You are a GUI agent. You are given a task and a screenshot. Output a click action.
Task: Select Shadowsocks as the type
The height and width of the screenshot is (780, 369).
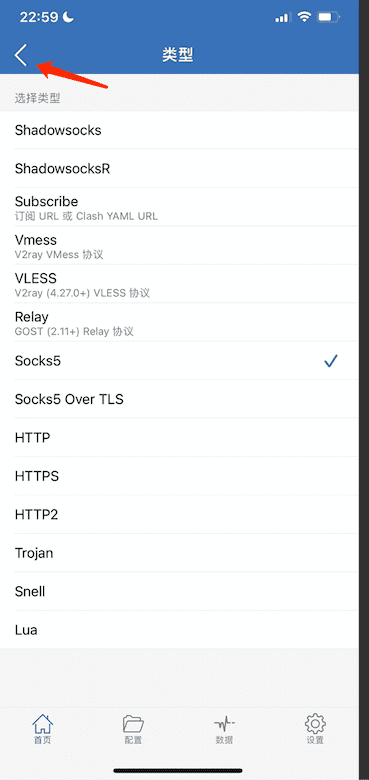179,130
